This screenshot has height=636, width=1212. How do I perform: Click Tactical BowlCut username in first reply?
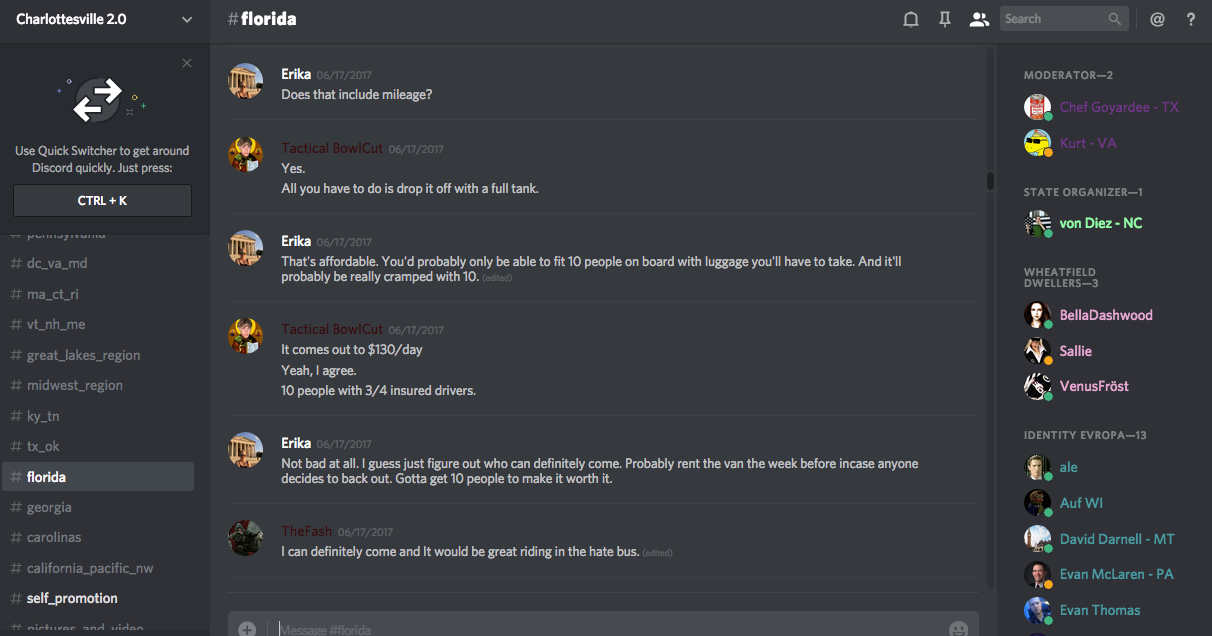[332, 148]
